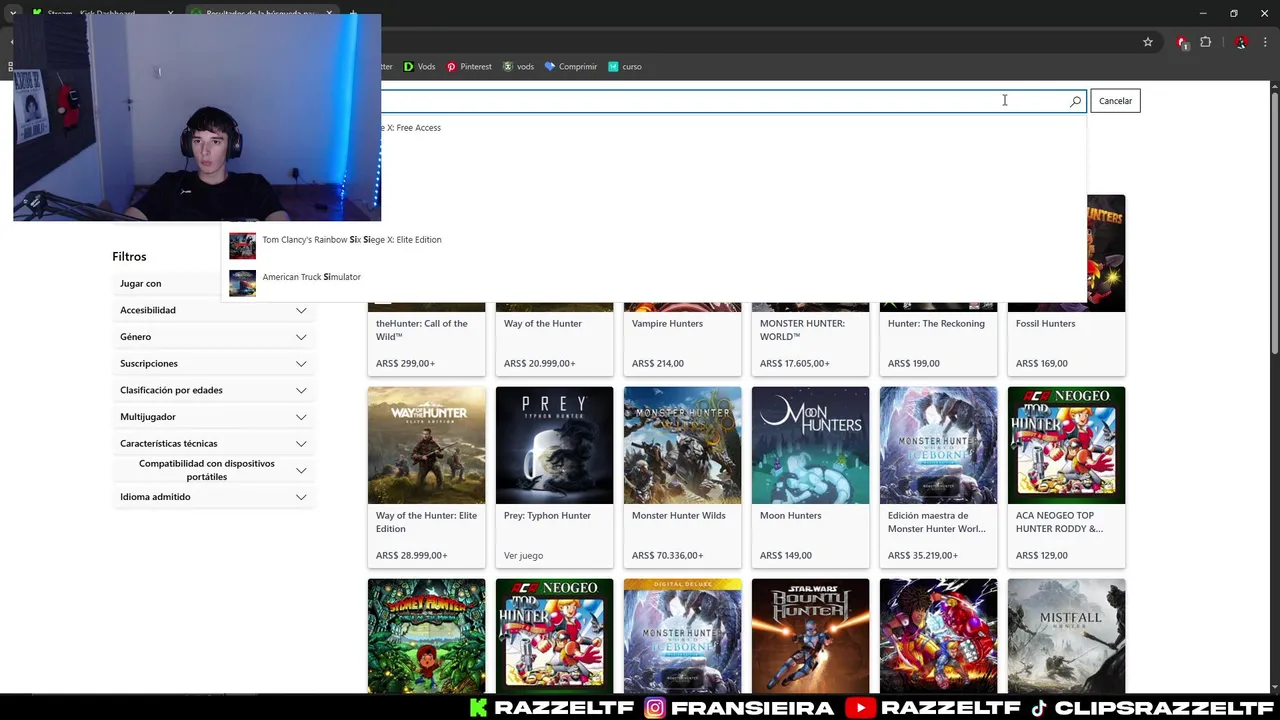This screenshot has width=1280, height=720.
Task: Open the Comprimir bookmark
Action: (570, 67)
